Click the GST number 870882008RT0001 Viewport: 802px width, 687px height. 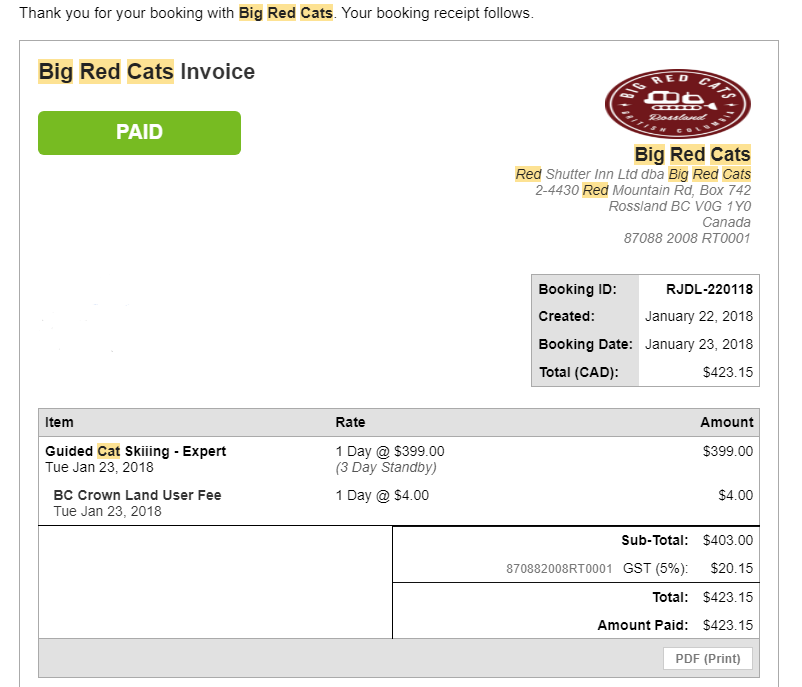click(559, 569)
